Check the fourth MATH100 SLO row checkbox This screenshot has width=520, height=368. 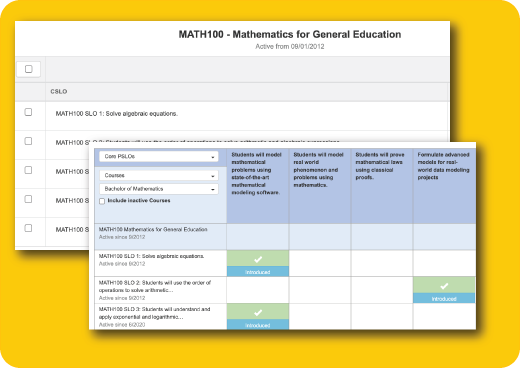coord(28,199)
